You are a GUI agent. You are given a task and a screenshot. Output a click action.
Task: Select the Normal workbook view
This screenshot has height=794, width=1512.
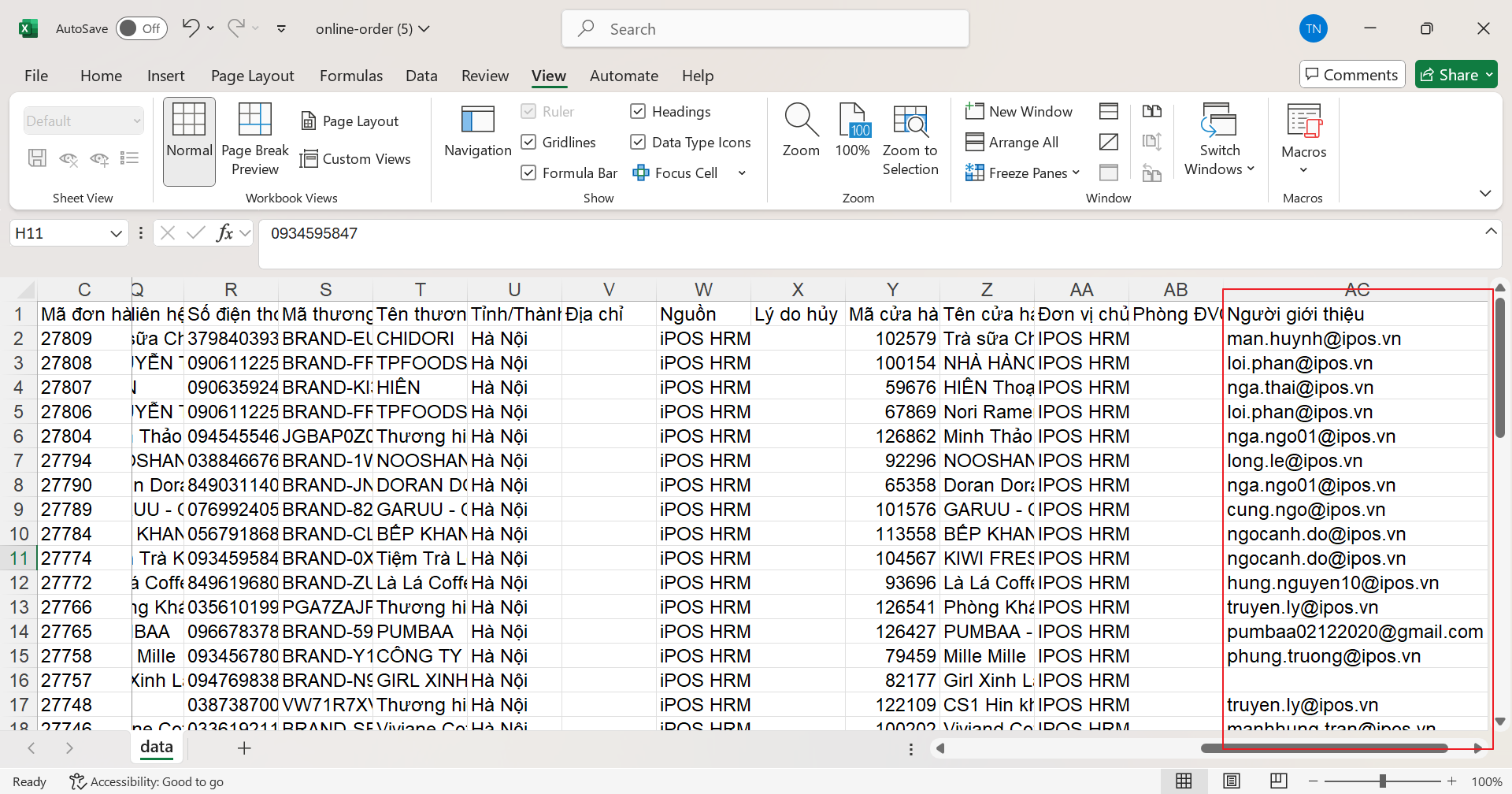click(189, 142)
